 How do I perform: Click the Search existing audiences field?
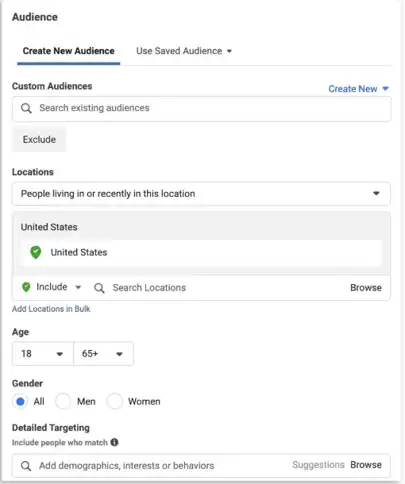click(x=202, y=108)
